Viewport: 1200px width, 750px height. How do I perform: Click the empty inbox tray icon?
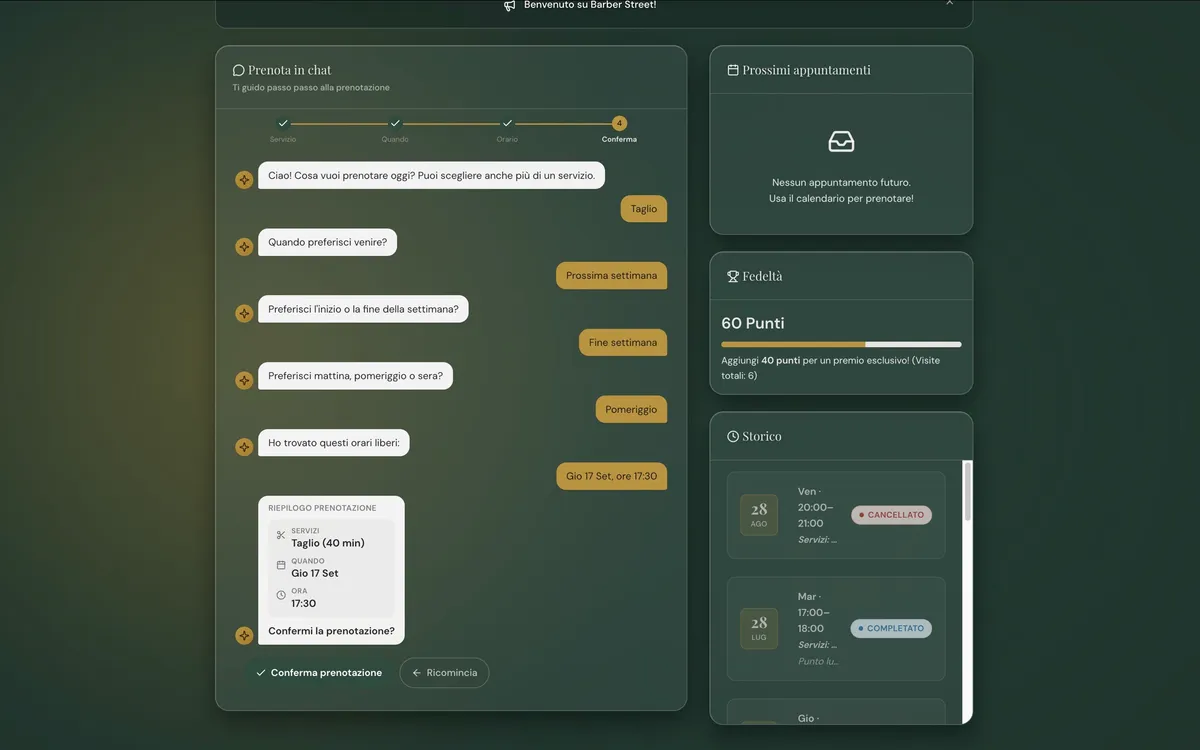841,142
